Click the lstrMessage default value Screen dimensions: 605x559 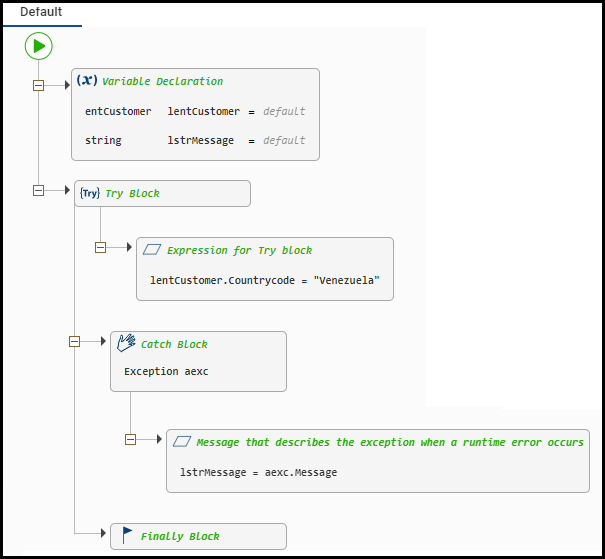coord(284,140)
